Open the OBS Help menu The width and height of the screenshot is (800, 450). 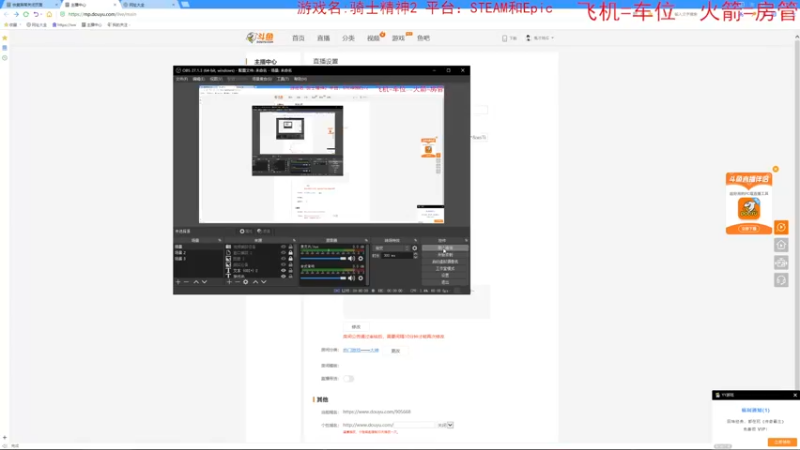coord(301,79)
